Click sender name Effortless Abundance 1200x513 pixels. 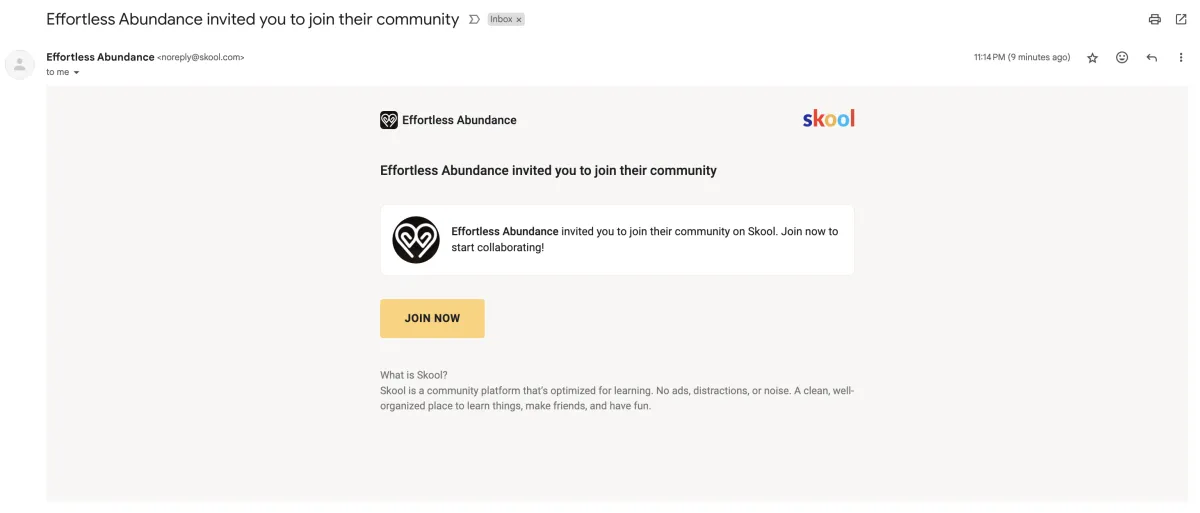[100, 57]
